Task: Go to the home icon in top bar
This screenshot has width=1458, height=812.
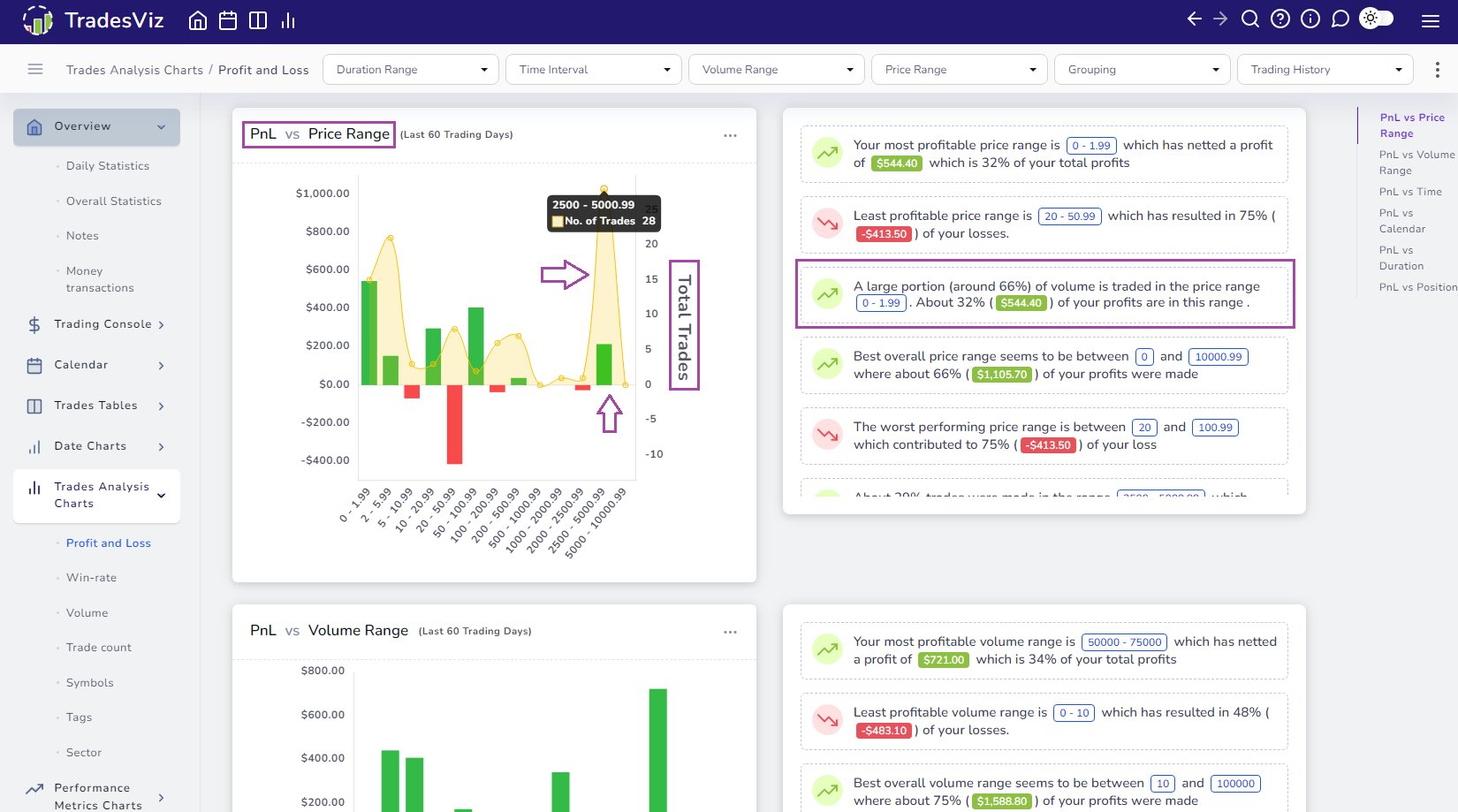Action: tap(198, 20)
